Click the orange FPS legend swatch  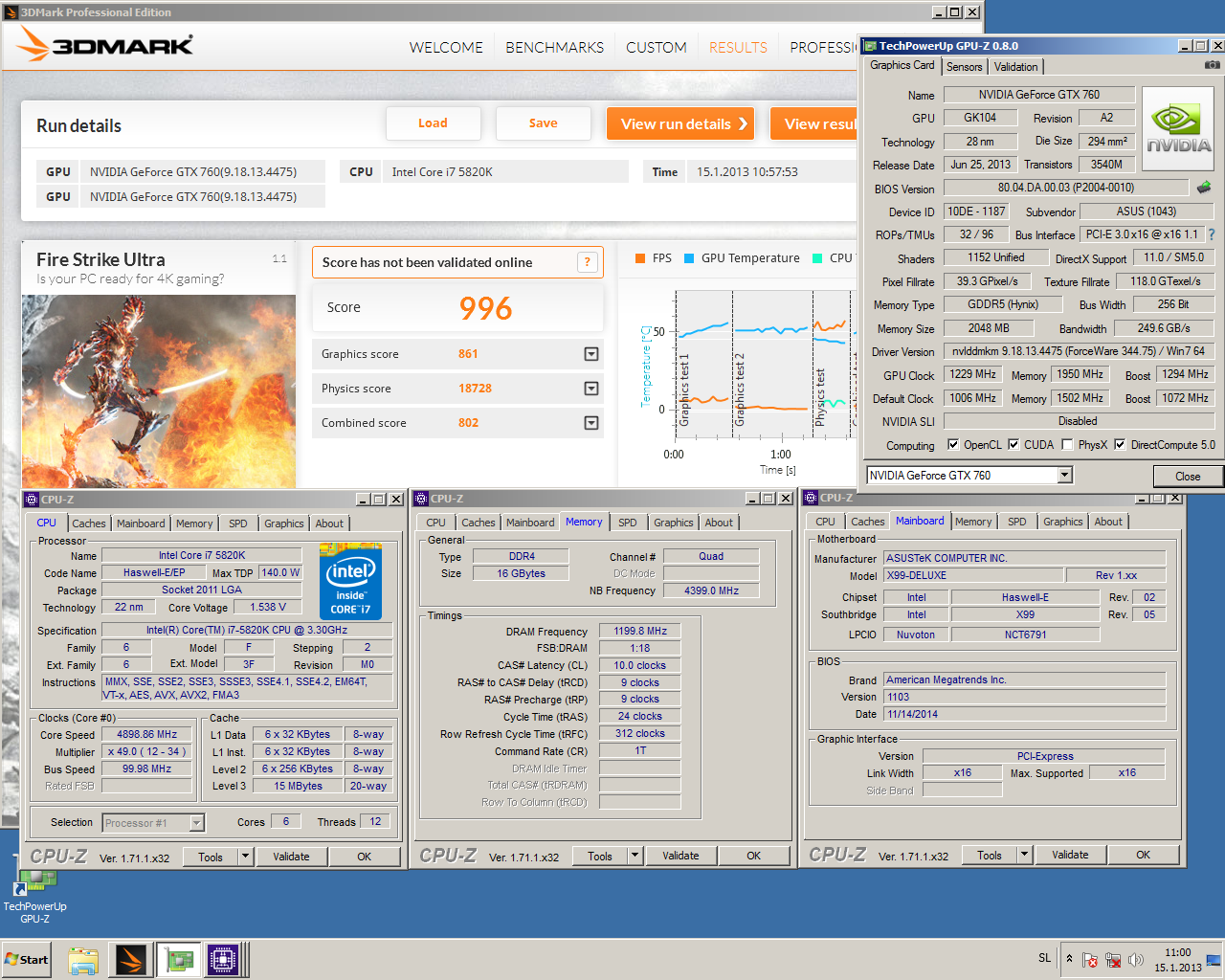[x=640, y=258]
